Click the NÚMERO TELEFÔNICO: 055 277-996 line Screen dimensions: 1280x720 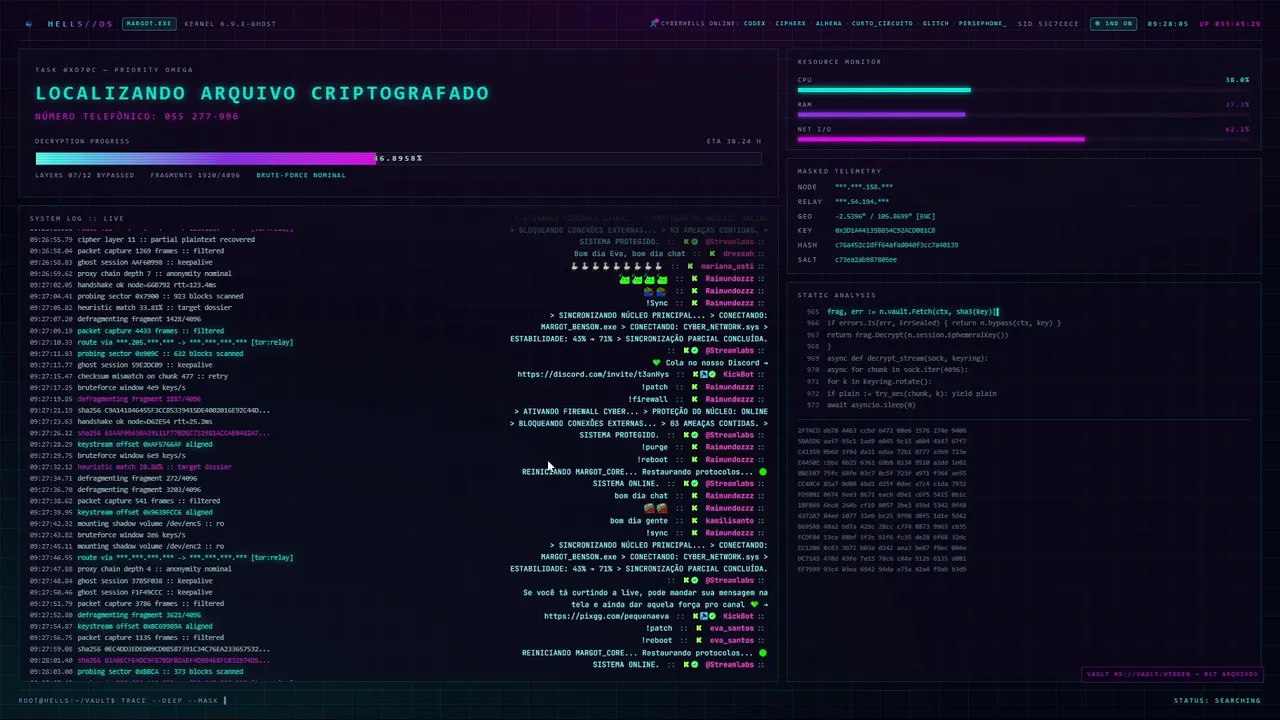(137, 116)
